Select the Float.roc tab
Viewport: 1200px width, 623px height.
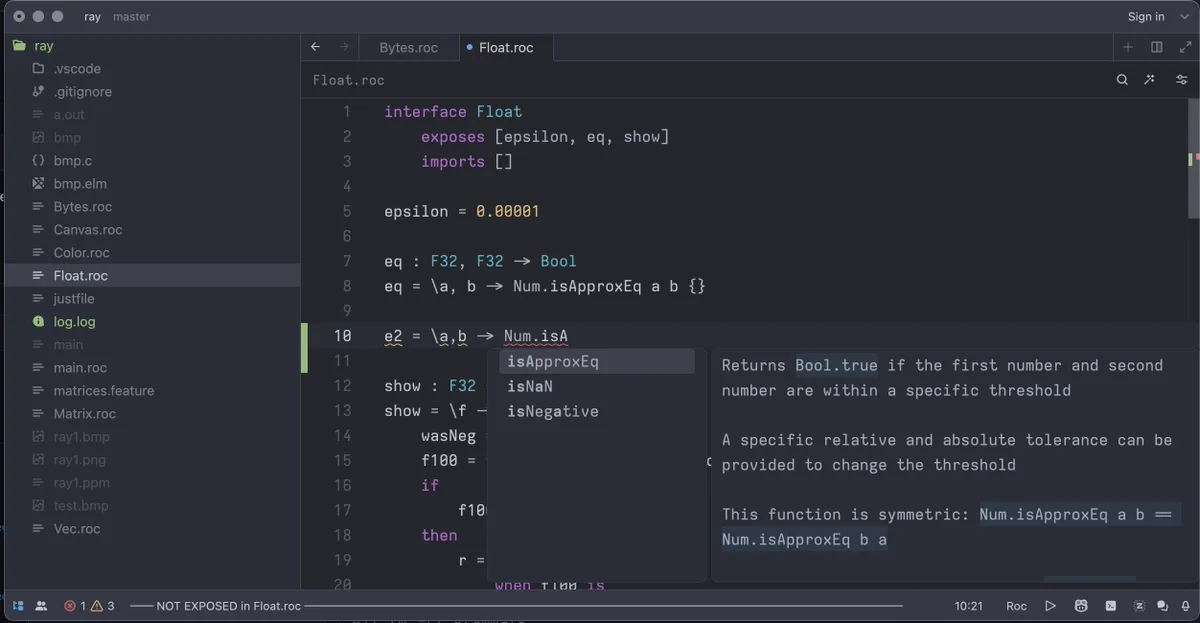(x=506, y=47)
